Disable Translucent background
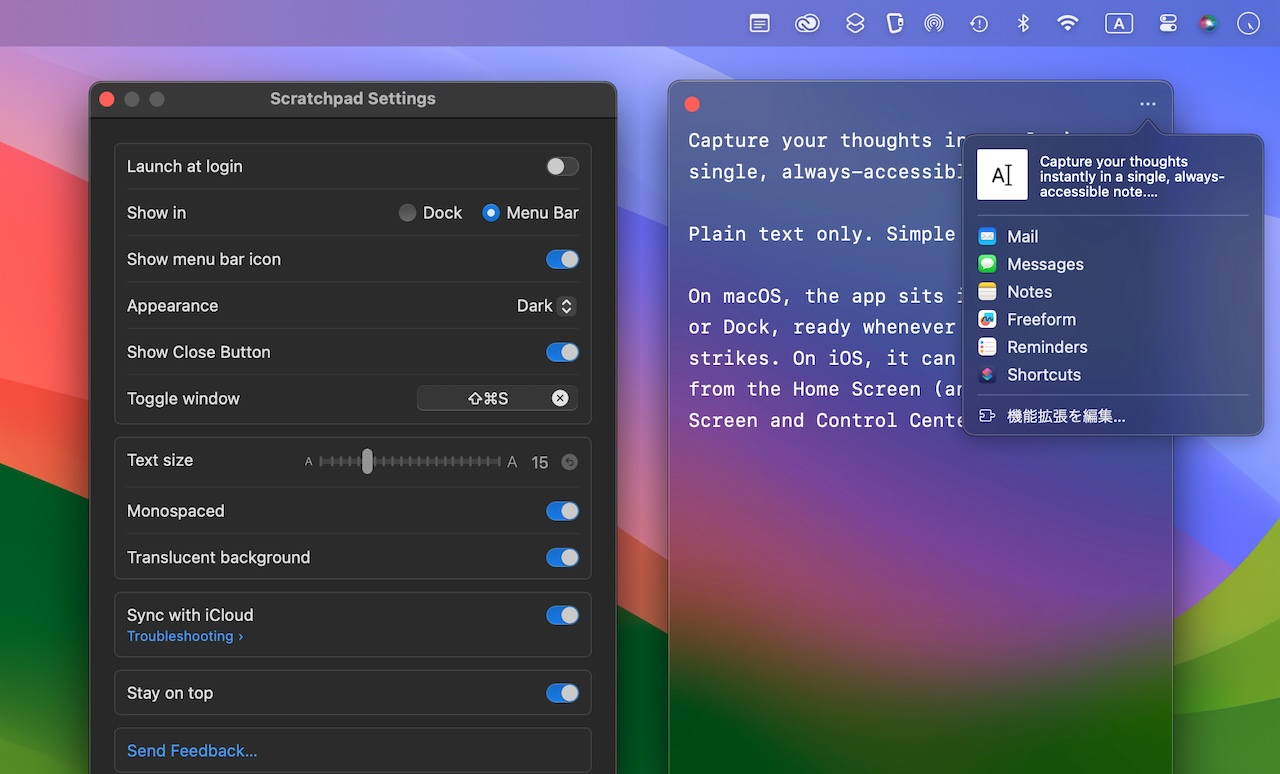 pos(562,557)
